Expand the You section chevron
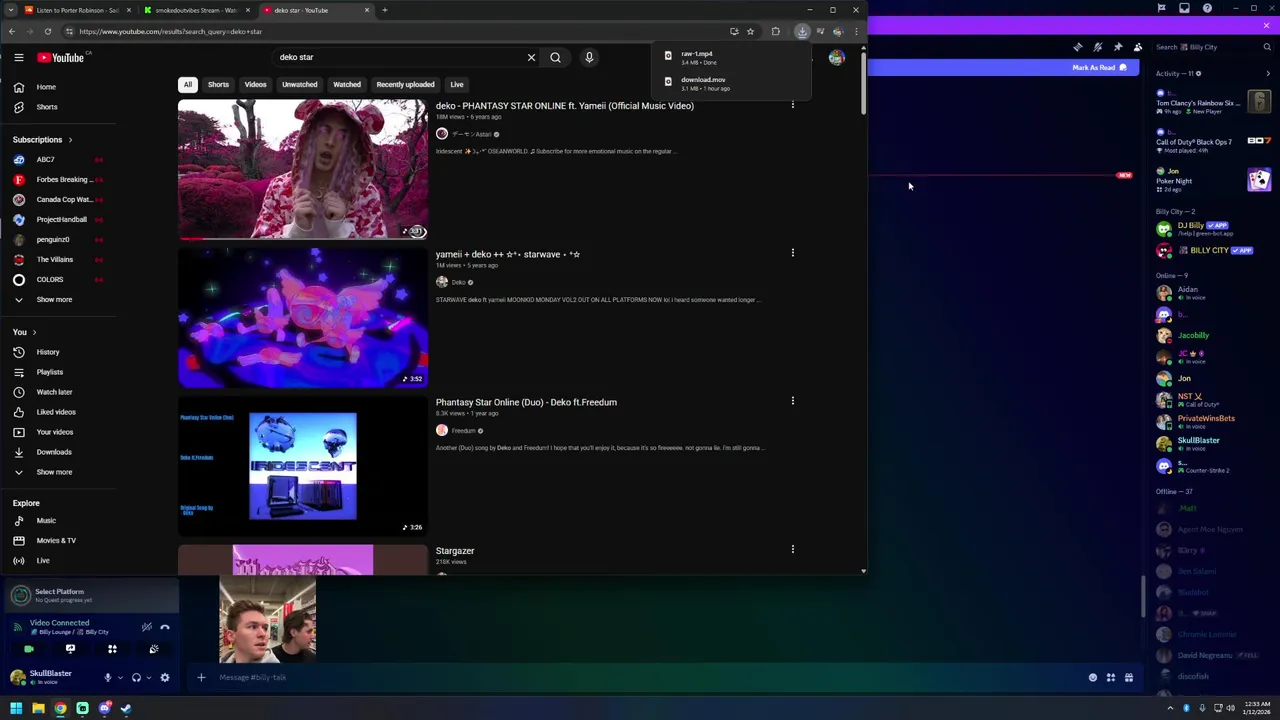Viewport: 1280px width, 720px height. pos(34,332)
